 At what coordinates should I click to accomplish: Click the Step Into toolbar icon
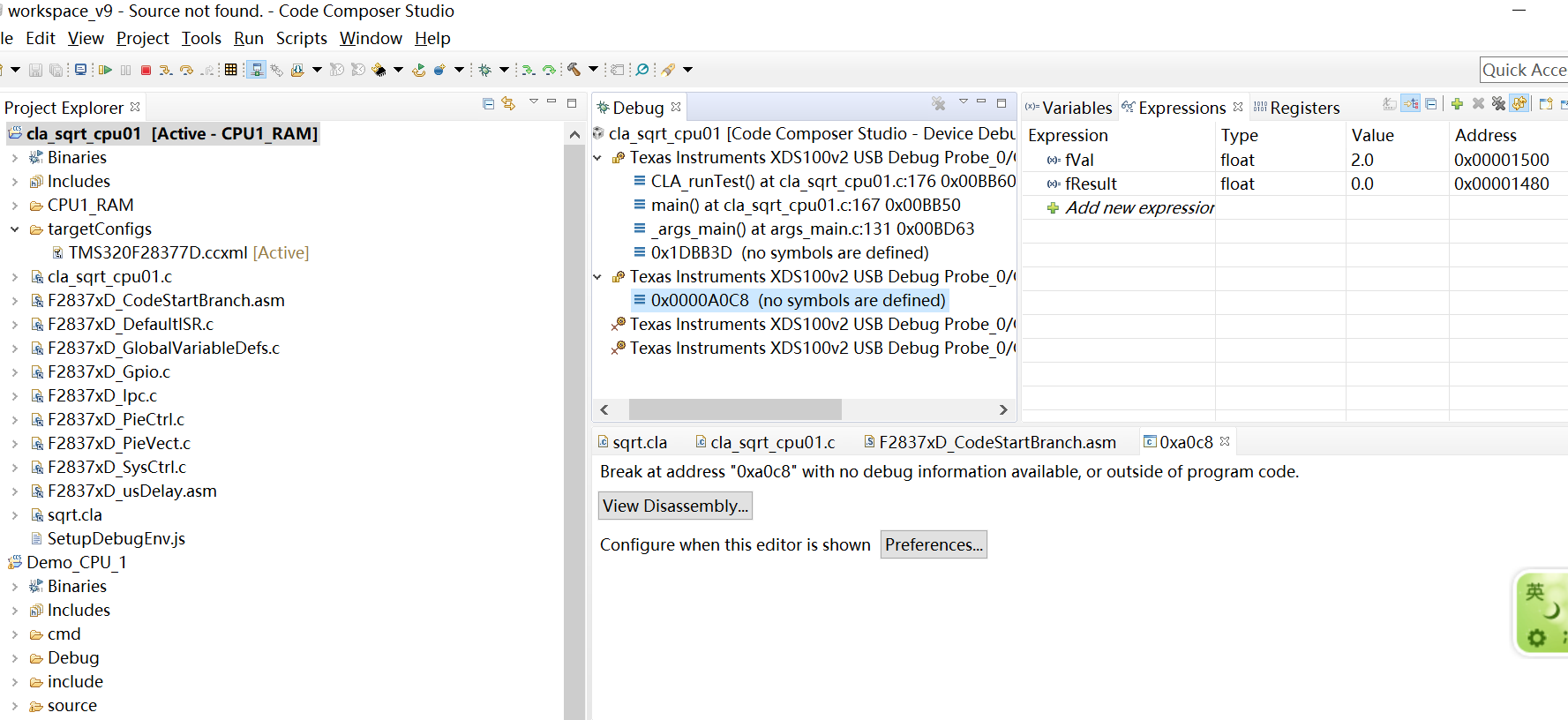pyautogui.click(x=165, y=70)
